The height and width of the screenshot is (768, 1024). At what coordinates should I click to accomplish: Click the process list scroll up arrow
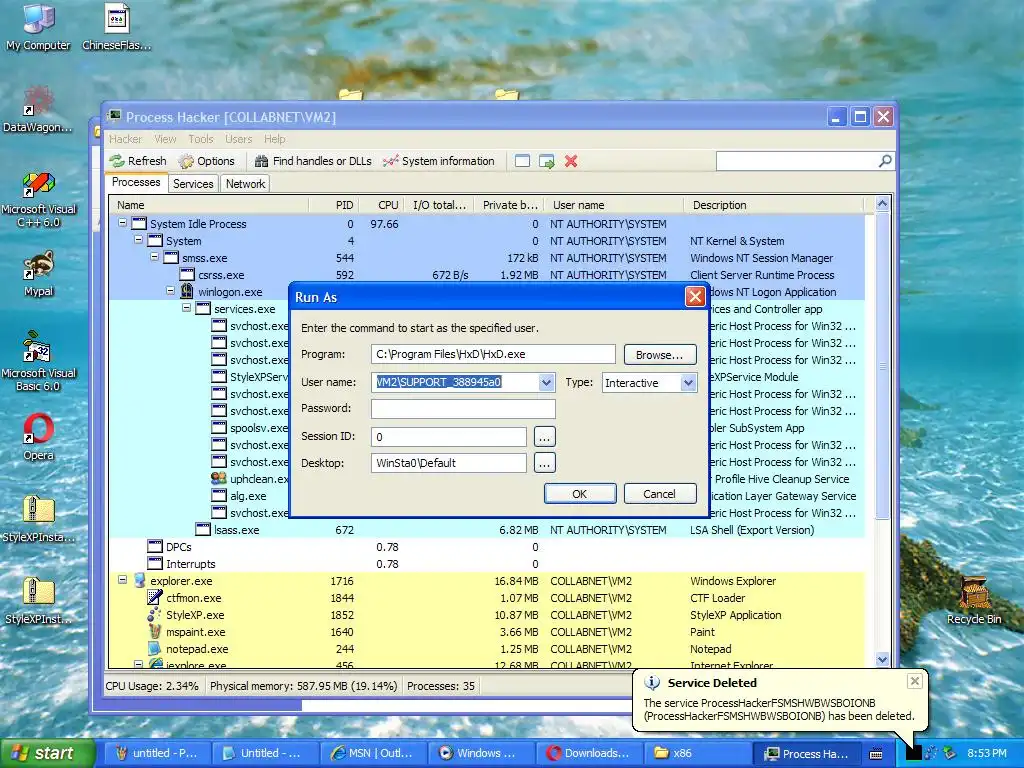click(x=882, y=204)
